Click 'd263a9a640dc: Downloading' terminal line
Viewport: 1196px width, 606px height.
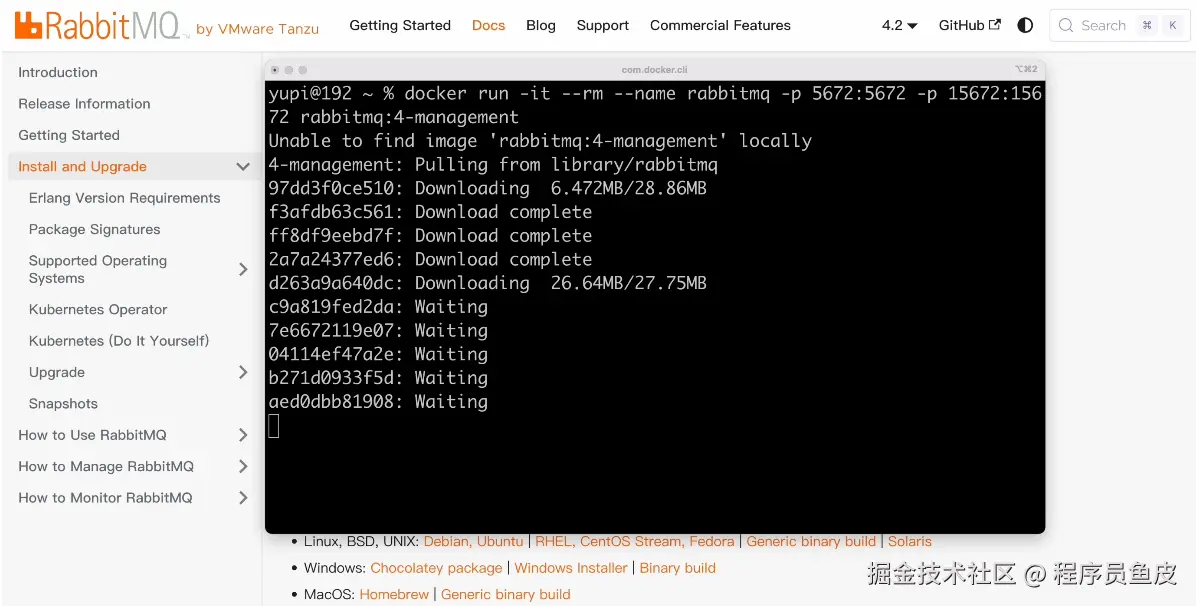487,283
